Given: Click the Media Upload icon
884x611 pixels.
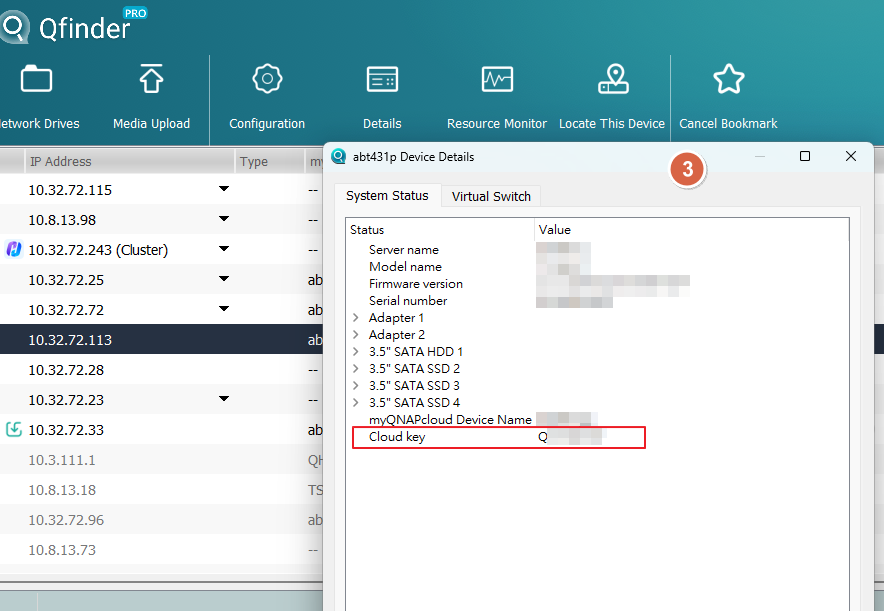Looking at the screenshot, I should [151, 79].
